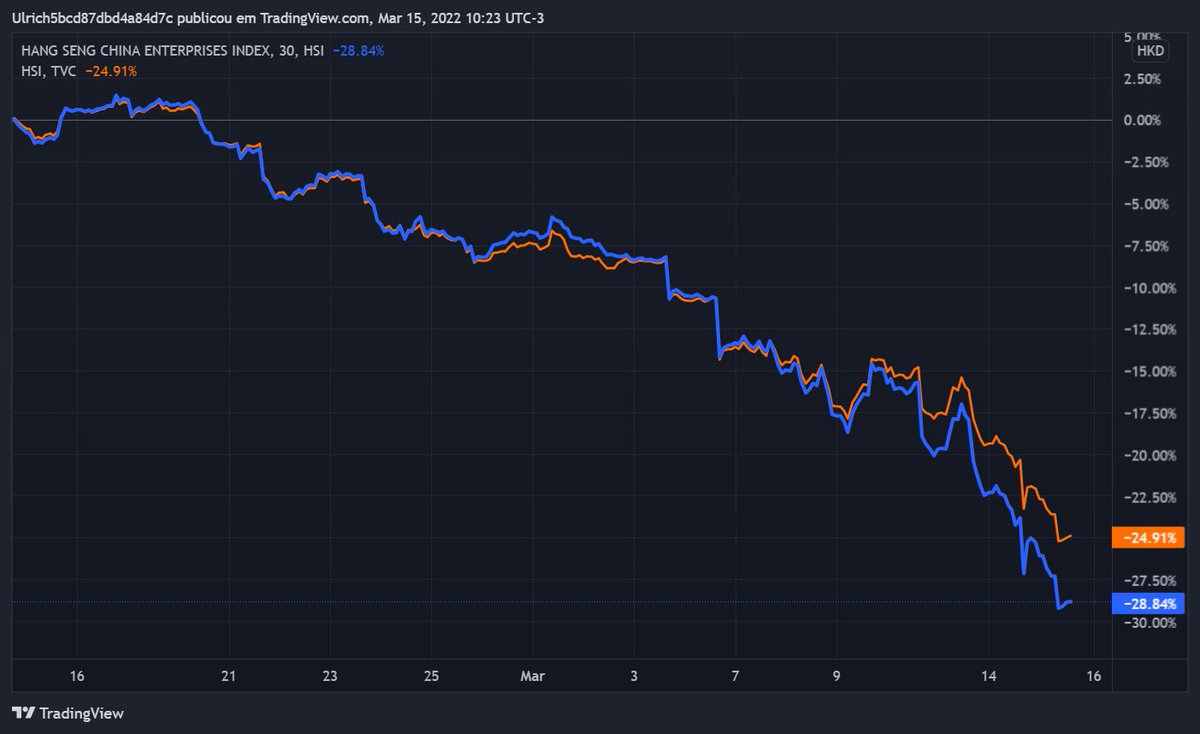Click the 23 date axis label

(330, 677)
